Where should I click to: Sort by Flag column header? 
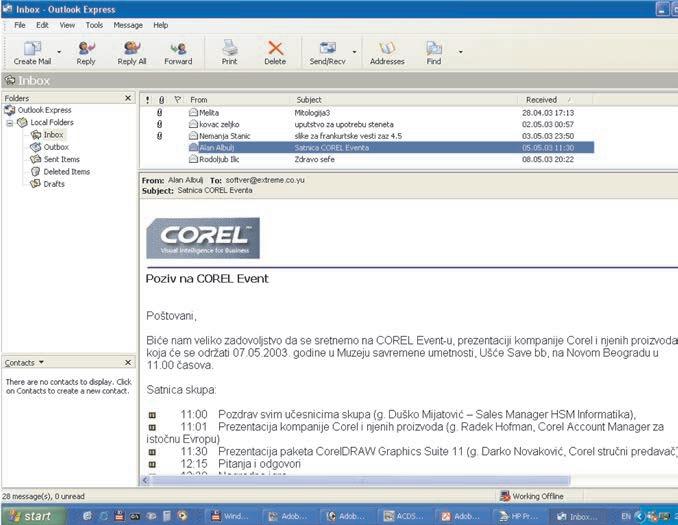click(177, 100)
